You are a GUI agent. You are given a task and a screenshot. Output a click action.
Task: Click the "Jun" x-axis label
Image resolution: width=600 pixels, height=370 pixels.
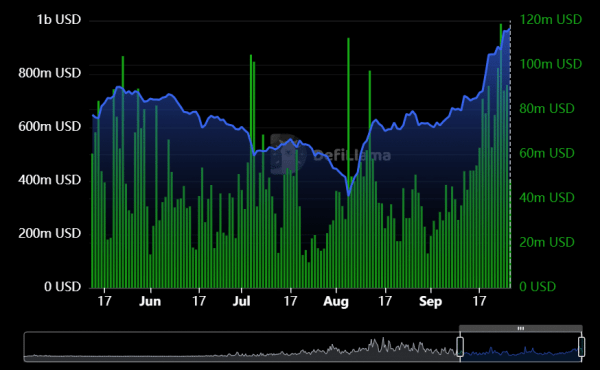tap(150, 302)
